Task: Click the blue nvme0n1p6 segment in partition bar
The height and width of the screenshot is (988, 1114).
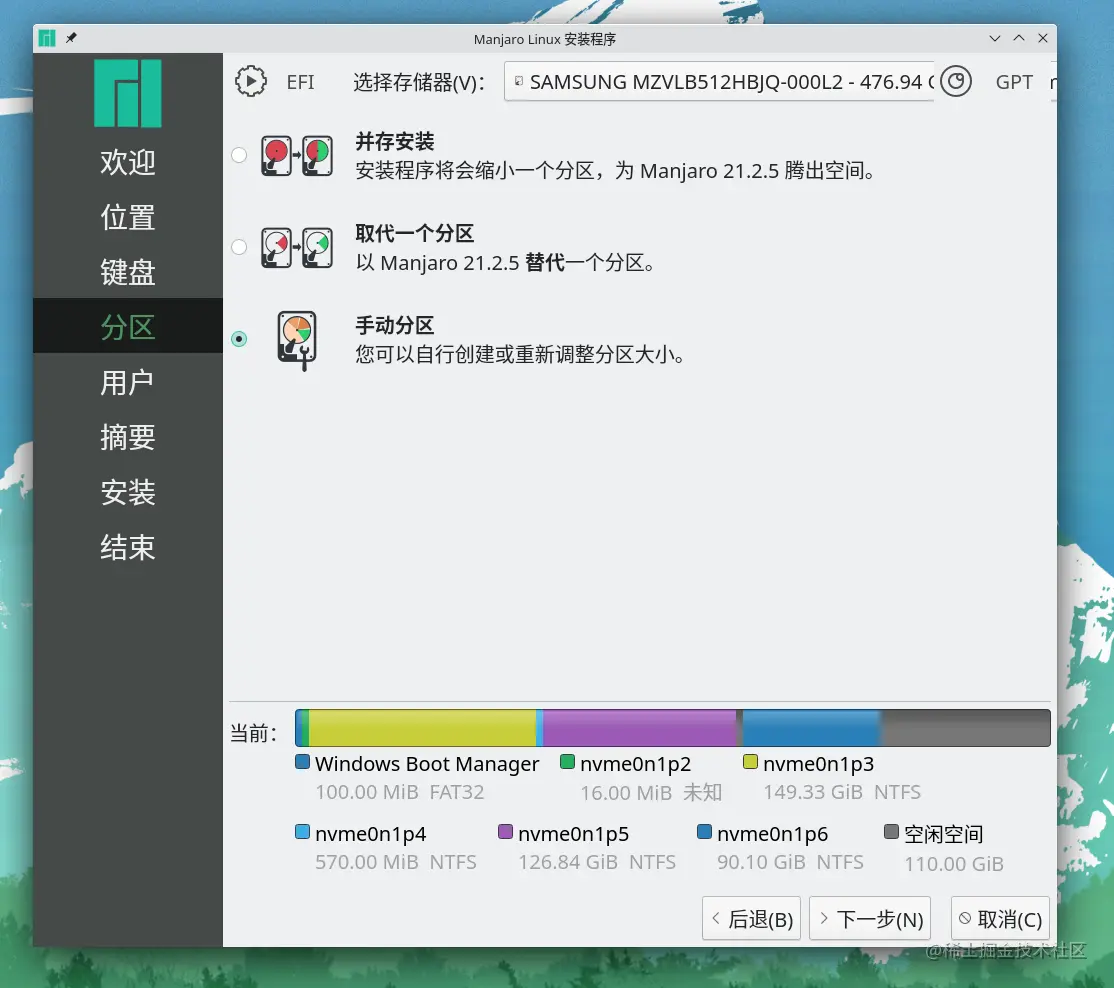Action: [811, 727]
